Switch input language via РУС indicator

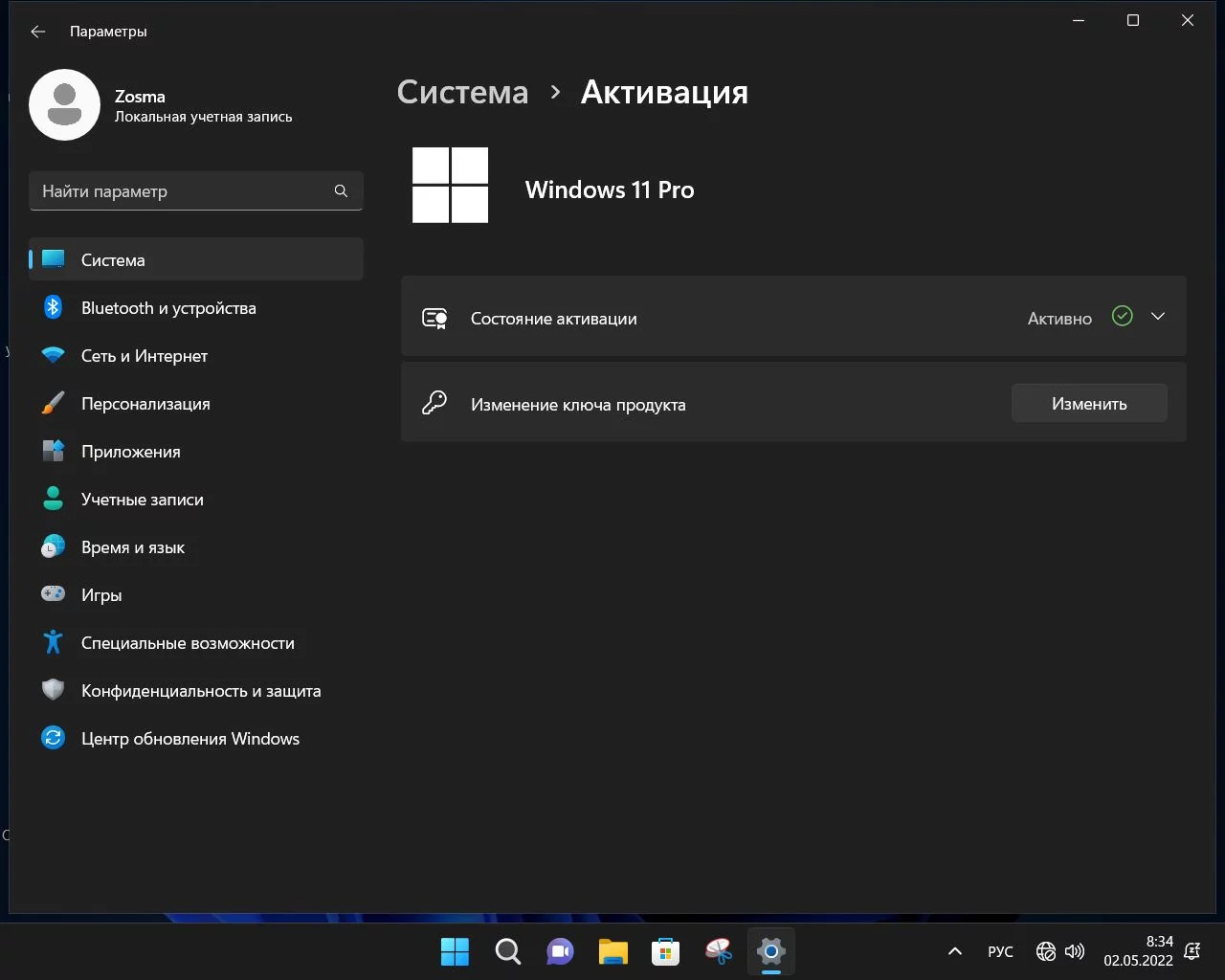pos(1000,951)
